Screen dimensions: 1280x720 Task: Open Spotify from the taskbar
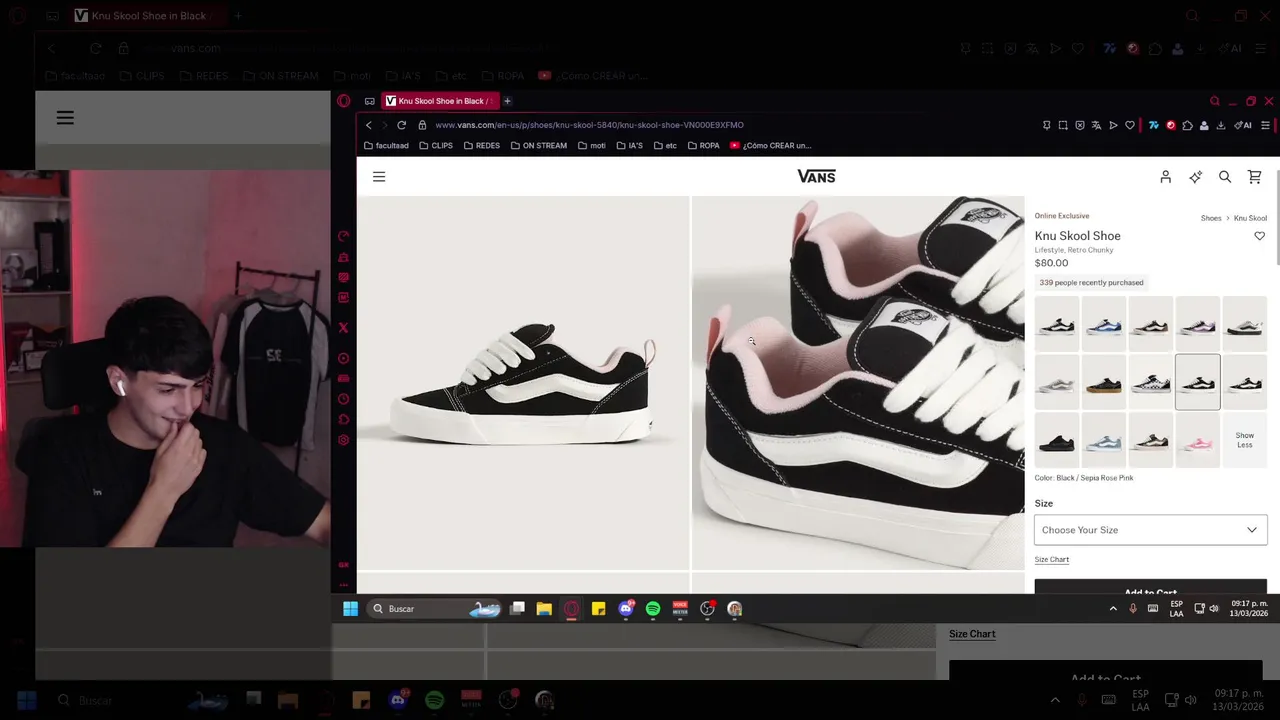(x=653, y=608)
